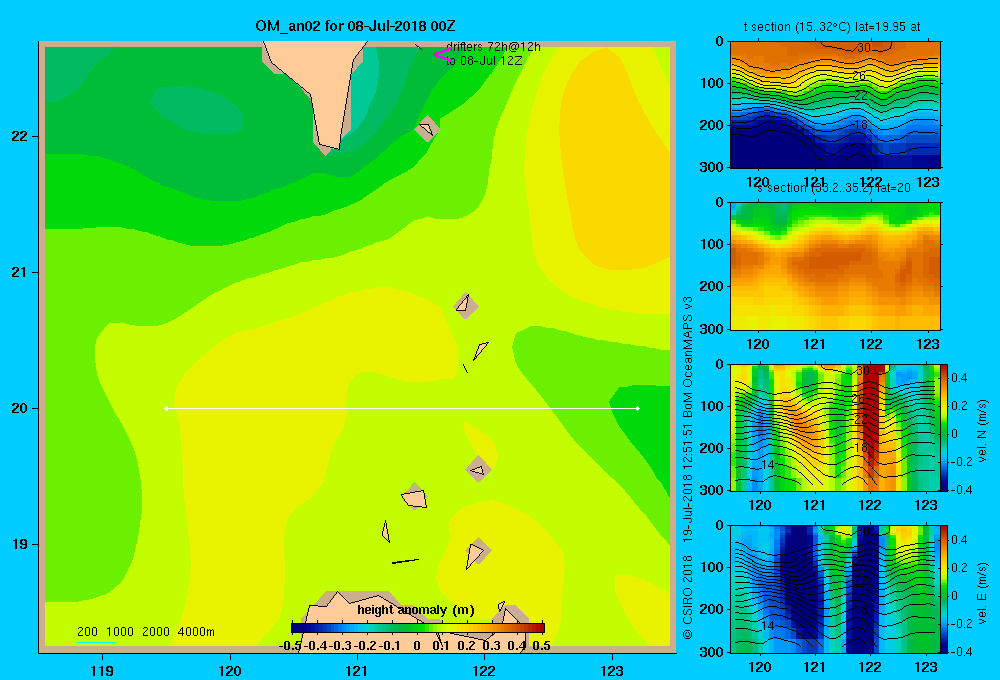Viewport: 1000px width, 680px height.
Task: Click the map title OM_an02 for 08-Jul-2018 00Z
Action: click(x=355, y=26)
